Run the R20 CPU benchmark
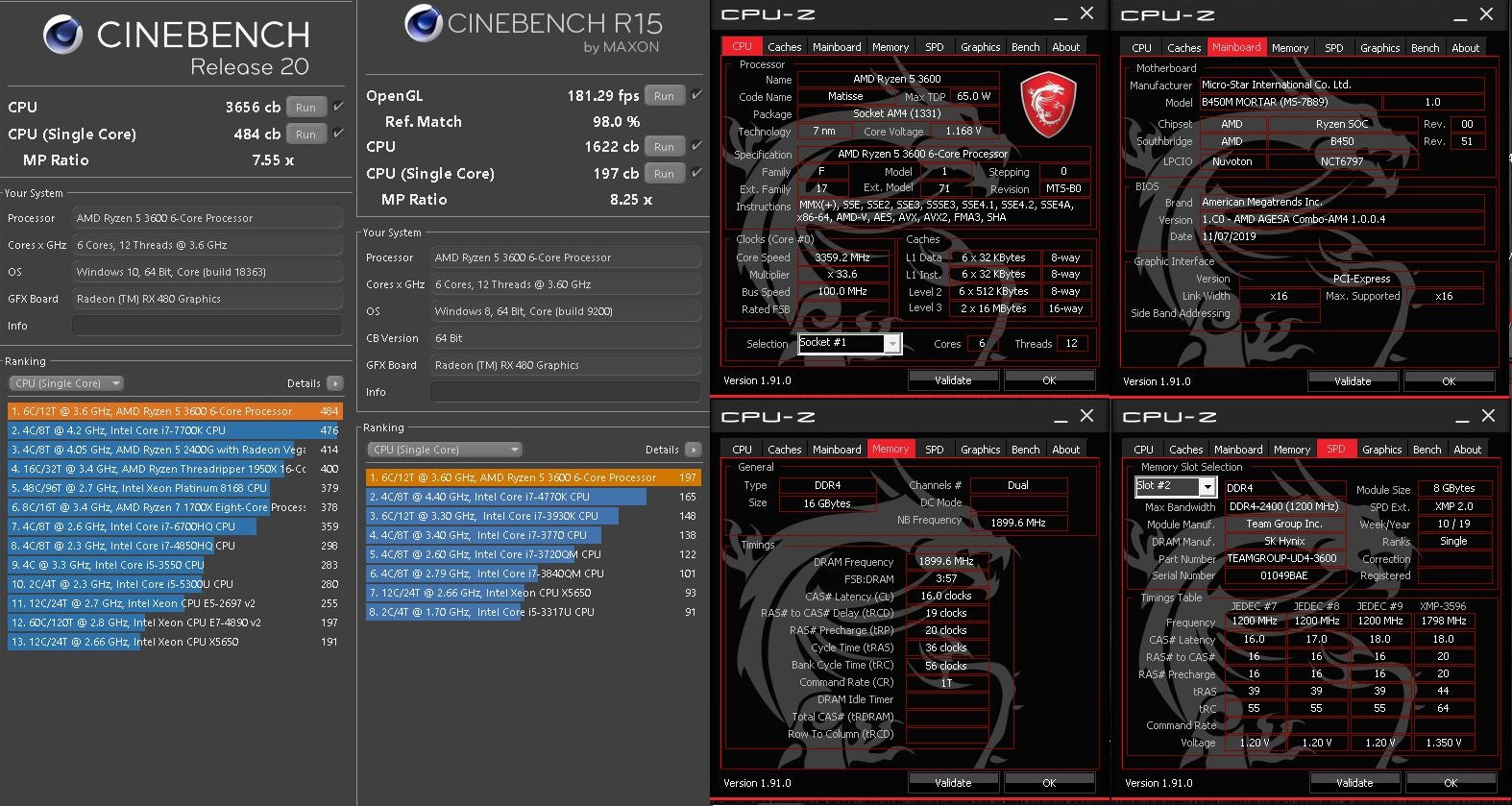 [x=305, y=108]
